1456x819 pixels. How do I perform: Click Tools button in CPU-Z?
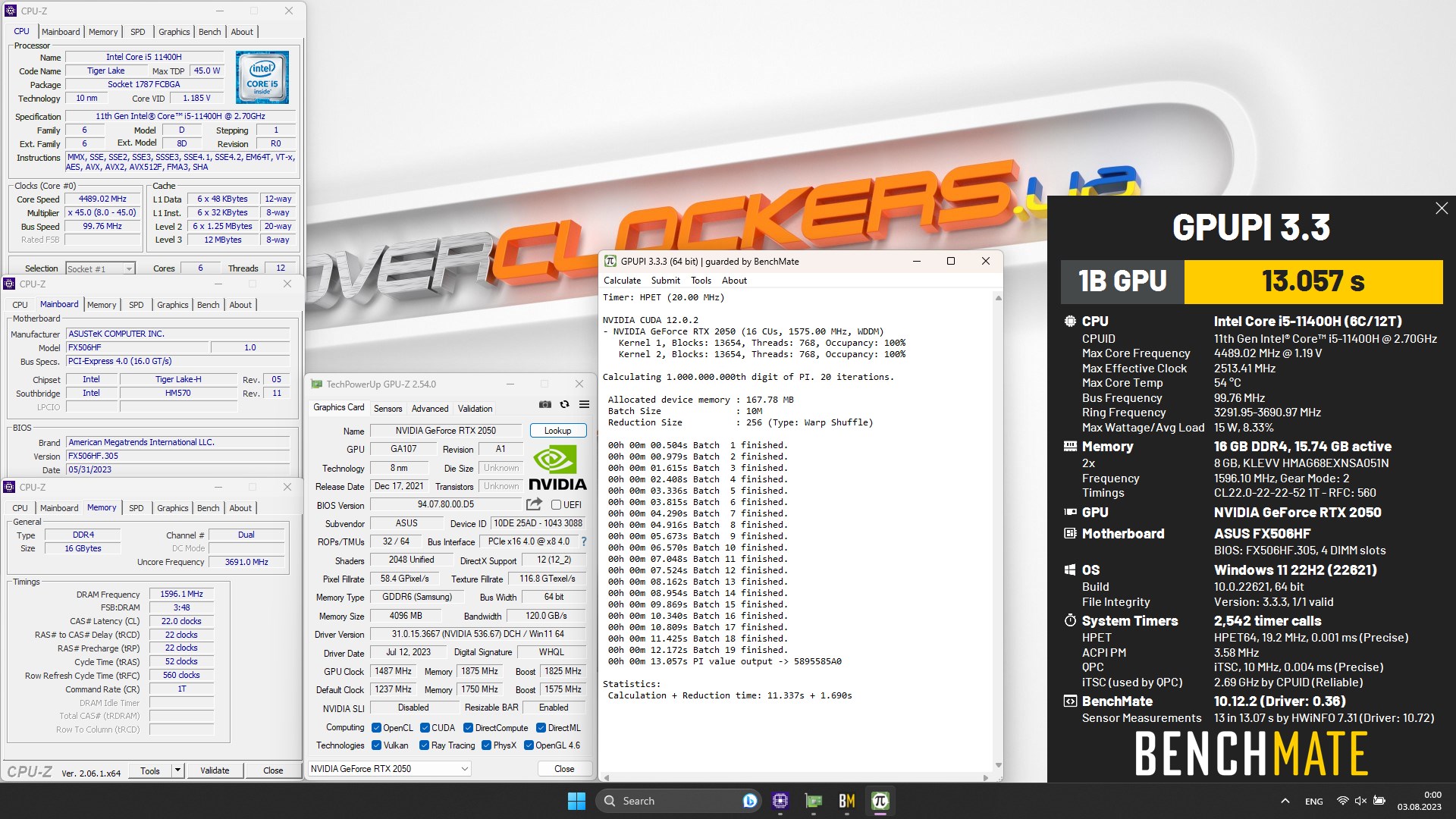point(150,770)
